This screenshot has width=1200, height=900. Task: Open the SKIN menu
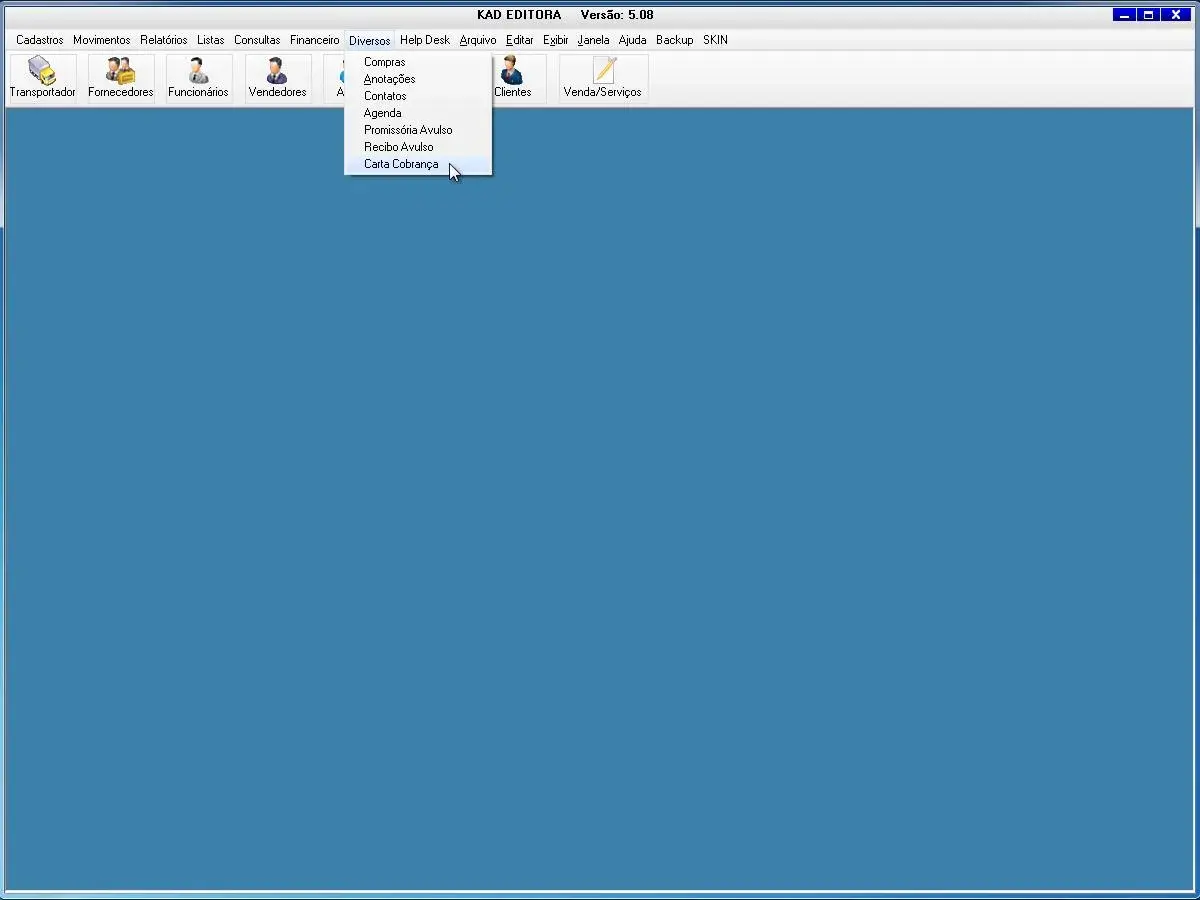click(x=715, y=40)
